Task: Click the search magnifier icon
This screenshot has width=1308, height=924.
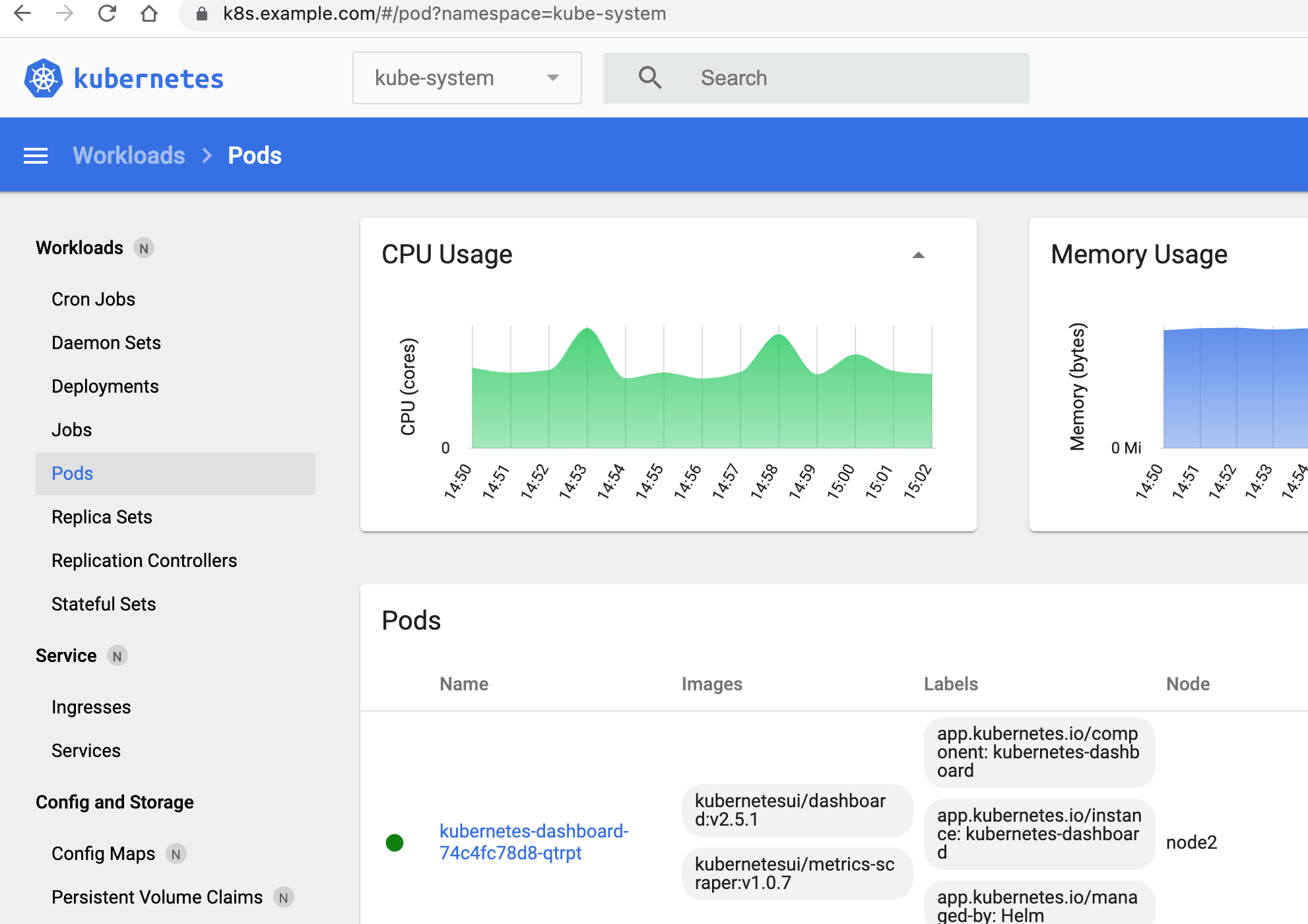Action: (649, 78)
